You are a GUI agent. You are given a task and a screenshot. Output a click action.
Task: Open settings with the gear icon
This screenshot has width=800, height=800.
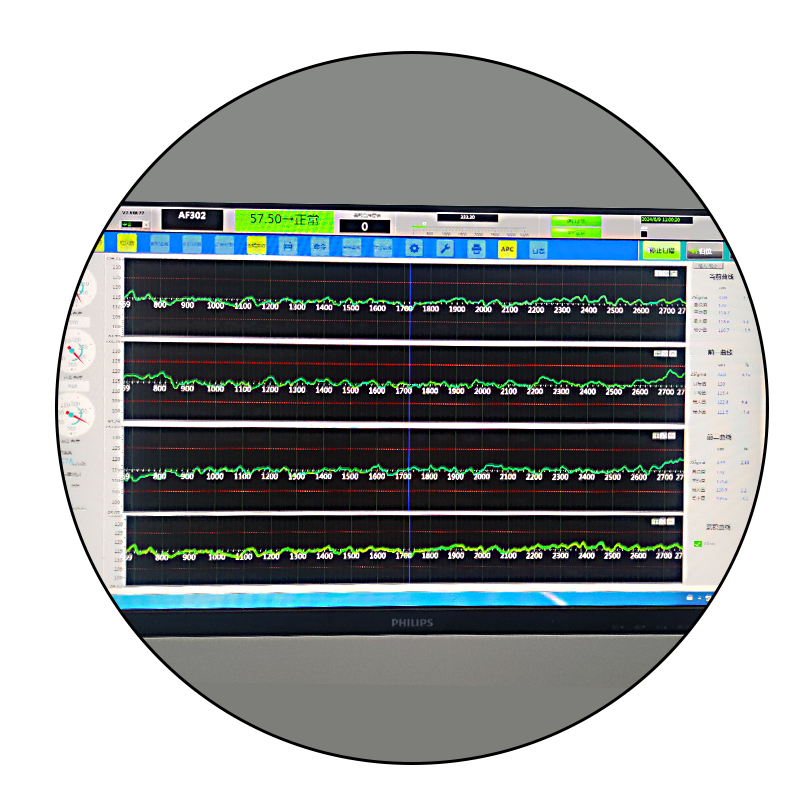[x=415, y=247]
